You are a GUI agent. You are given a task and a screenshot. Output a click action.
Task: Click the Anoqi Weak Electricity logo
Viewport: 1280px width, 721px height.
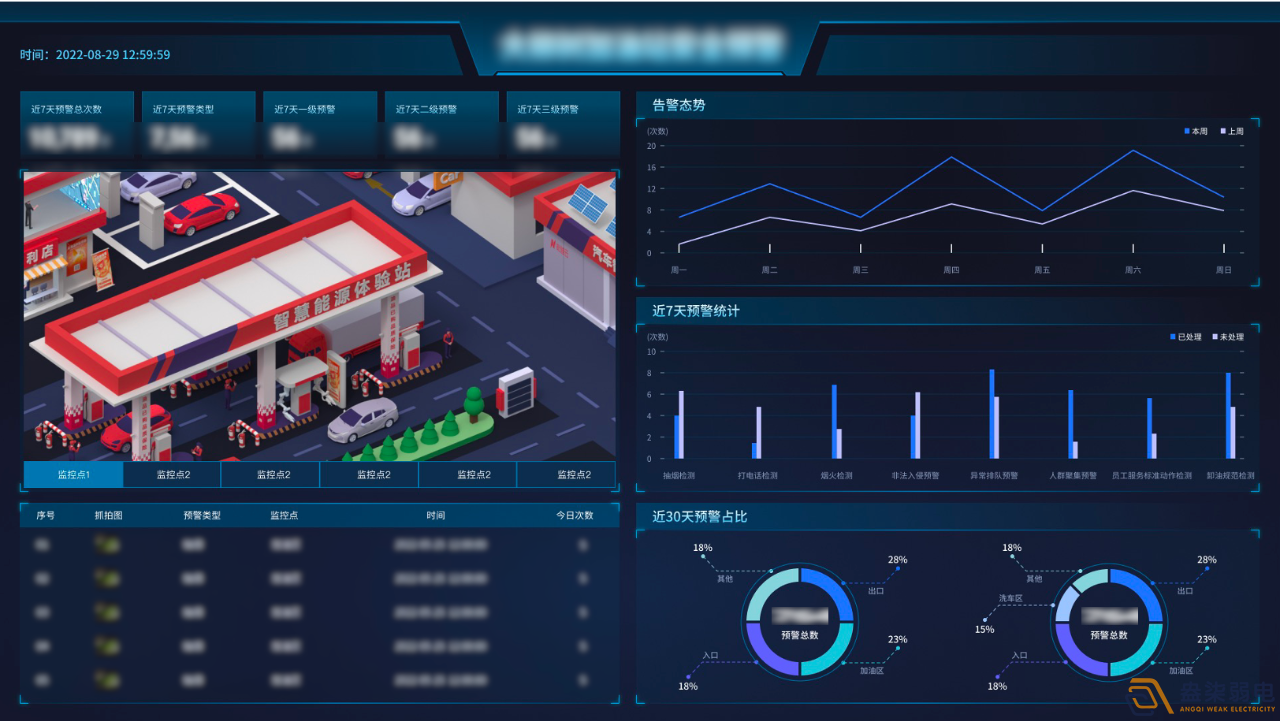(x=1200, y=696)
